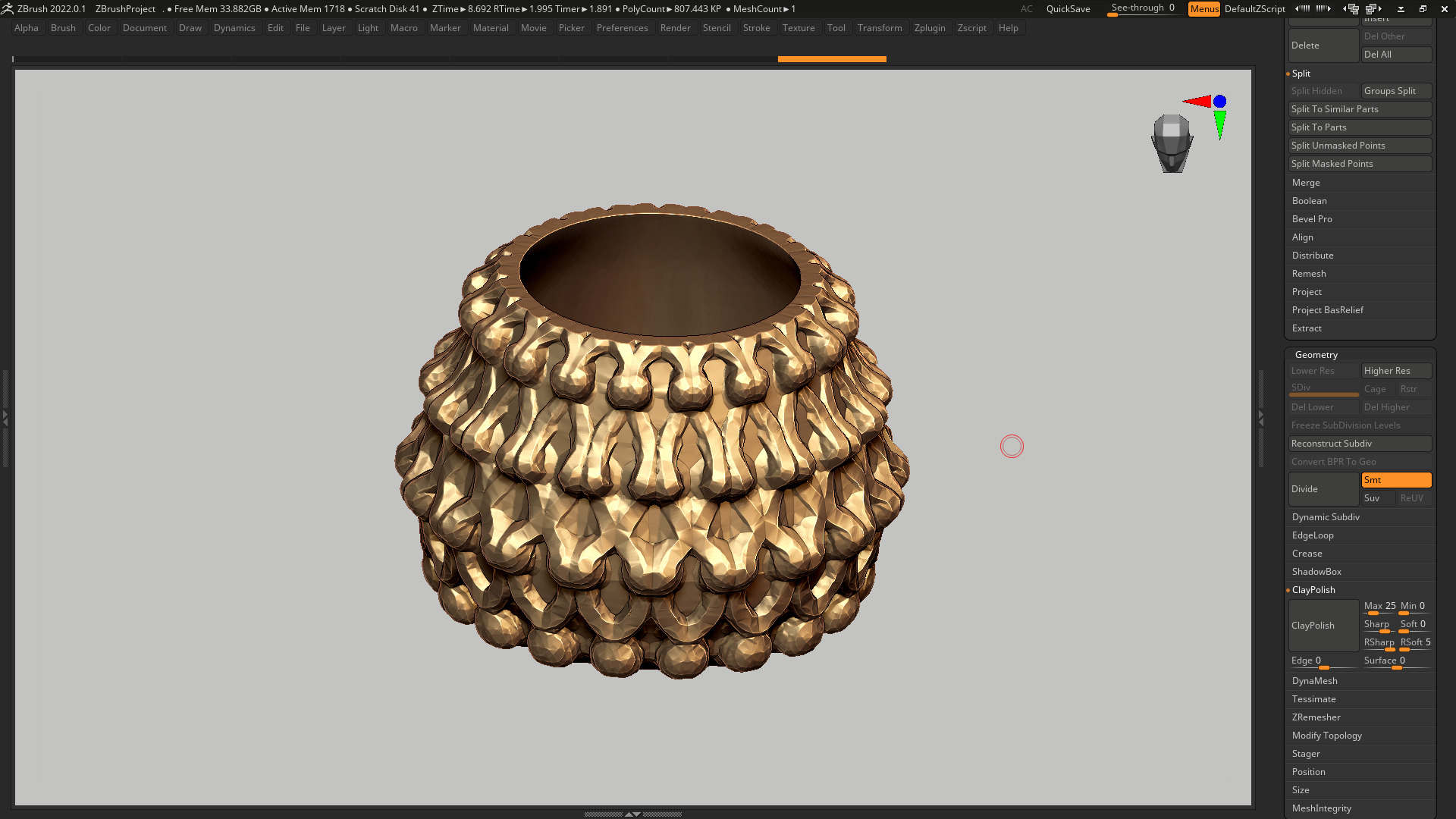1456x819 pixels.
Task: Toggle the ReUV option
Action: [x=1414, y=498]
